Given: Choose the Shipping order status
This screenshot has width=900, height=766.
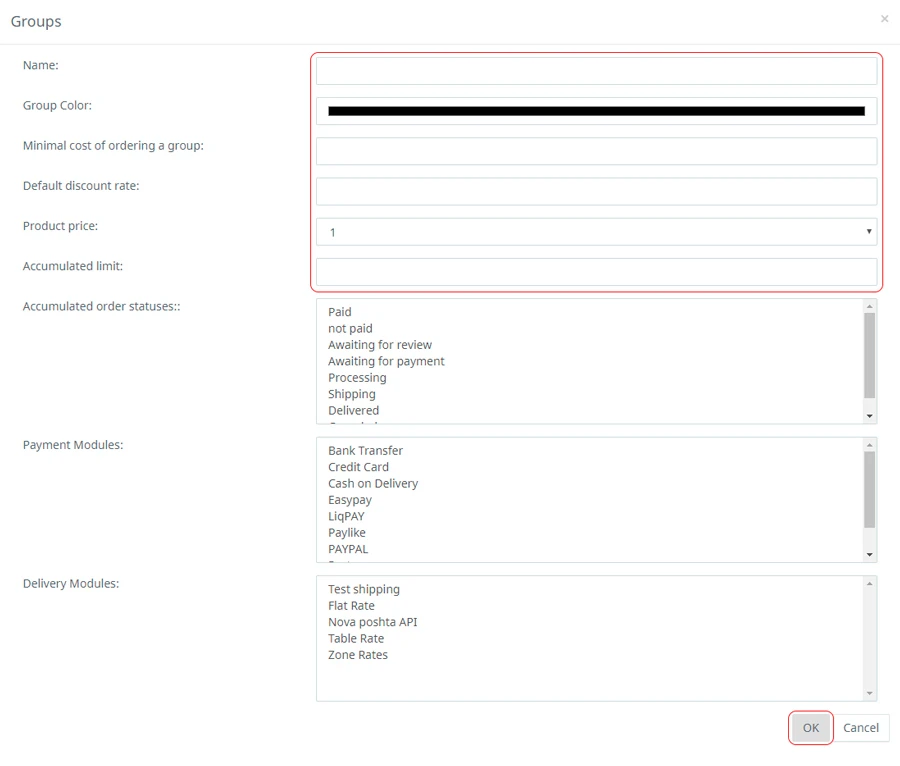Looking at the screenshot, I should [x=352, y=394].
